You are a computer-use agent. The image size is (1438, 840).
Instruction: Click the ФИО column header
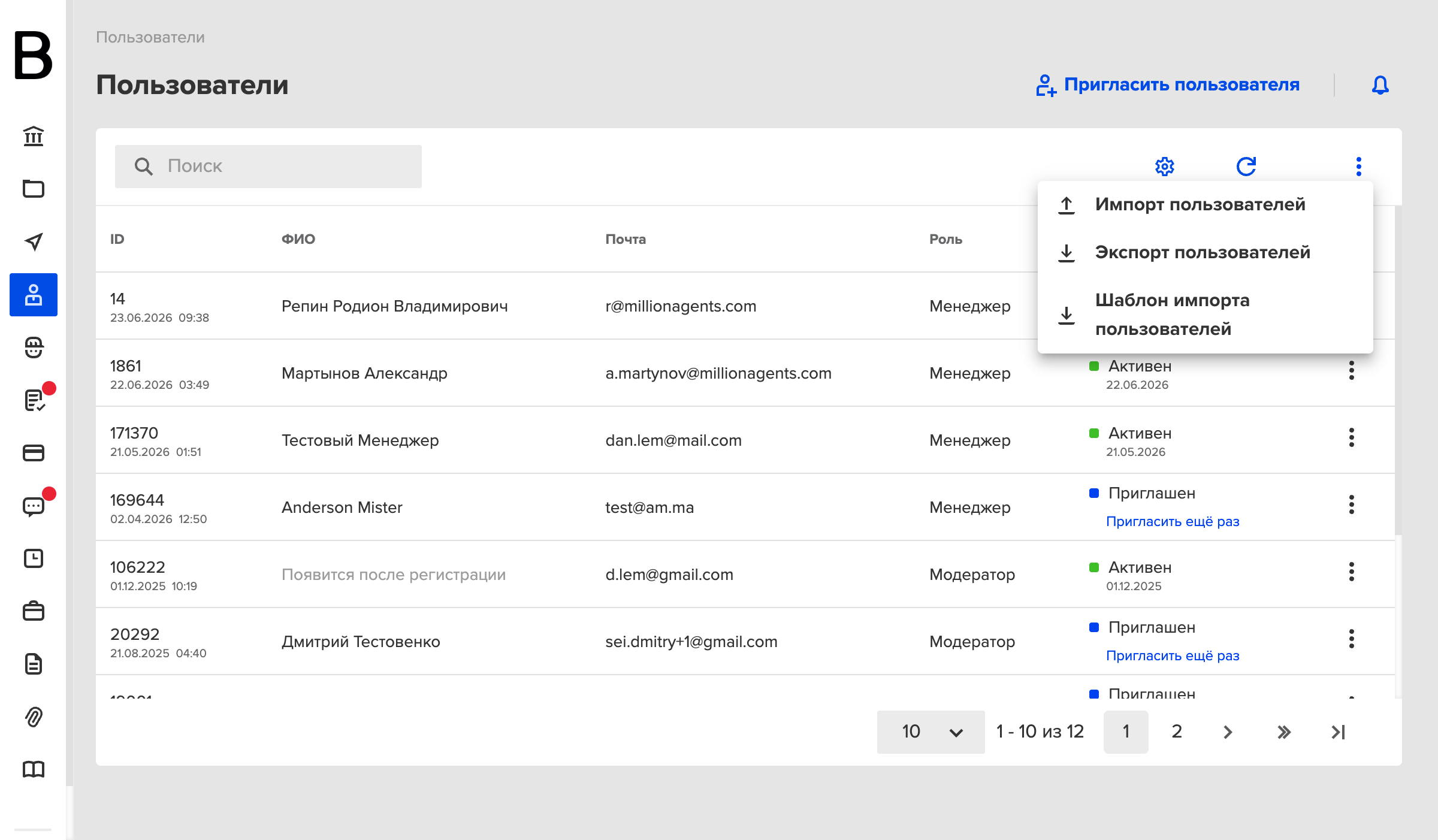tap(298, 239)
